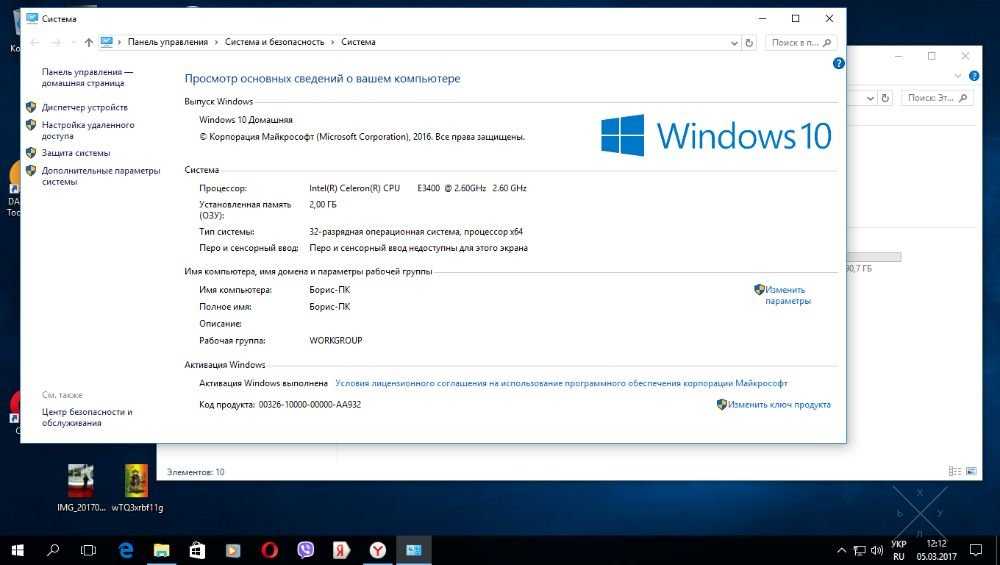Refresh the background Explorer window

point(885,98)
